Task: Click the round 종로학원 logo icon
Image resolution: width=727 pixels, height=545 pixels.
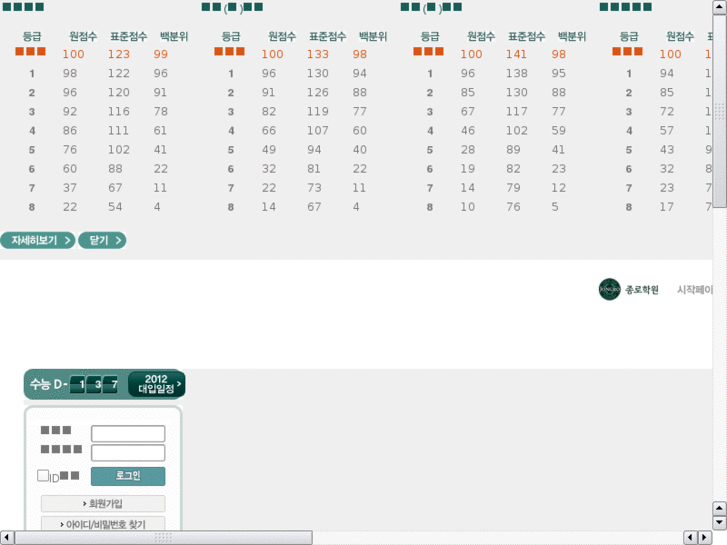Action: (609, 289)
